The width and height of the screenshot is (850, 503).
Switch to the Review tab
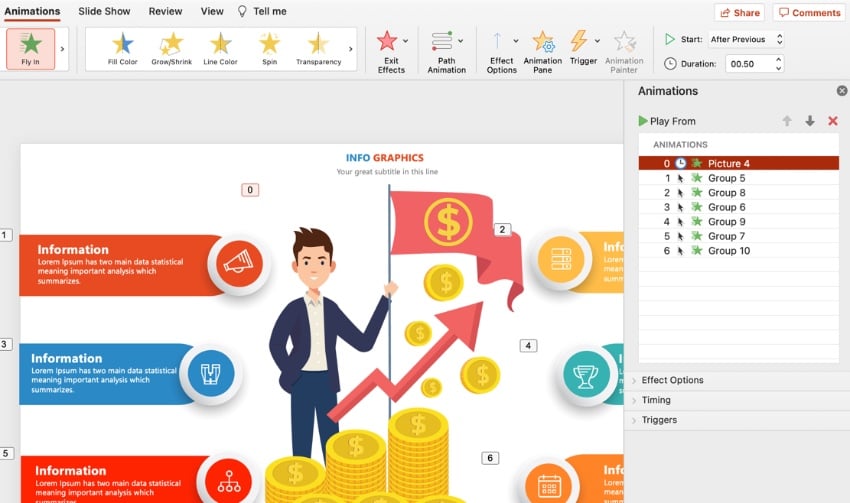point(165,11)
